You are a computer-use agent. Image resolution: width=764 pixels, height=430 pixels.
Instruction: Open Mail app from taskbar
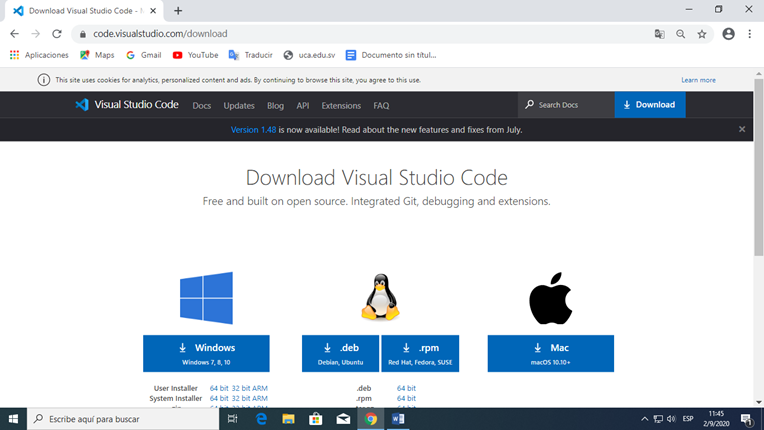point(343,419)
